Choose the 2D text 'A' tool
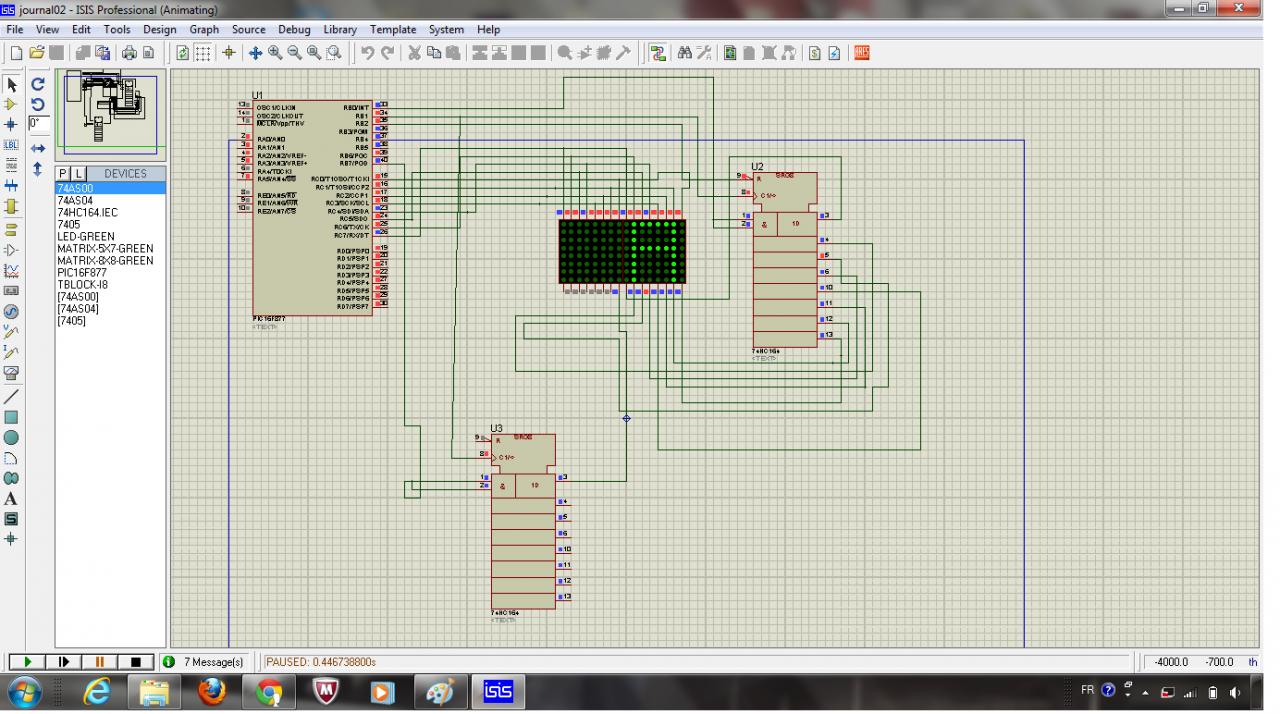 [11, 498]
